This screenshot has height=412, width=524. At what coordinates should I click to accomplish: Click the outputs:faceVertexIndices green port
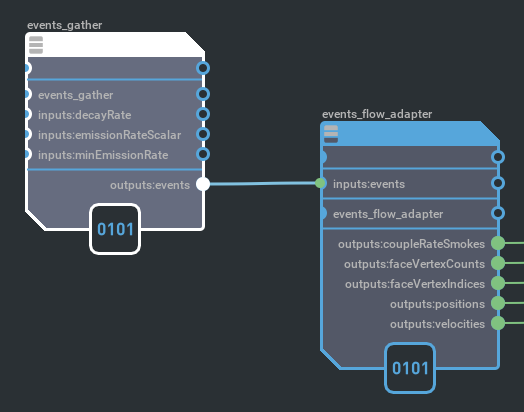(x=498, y=283)
